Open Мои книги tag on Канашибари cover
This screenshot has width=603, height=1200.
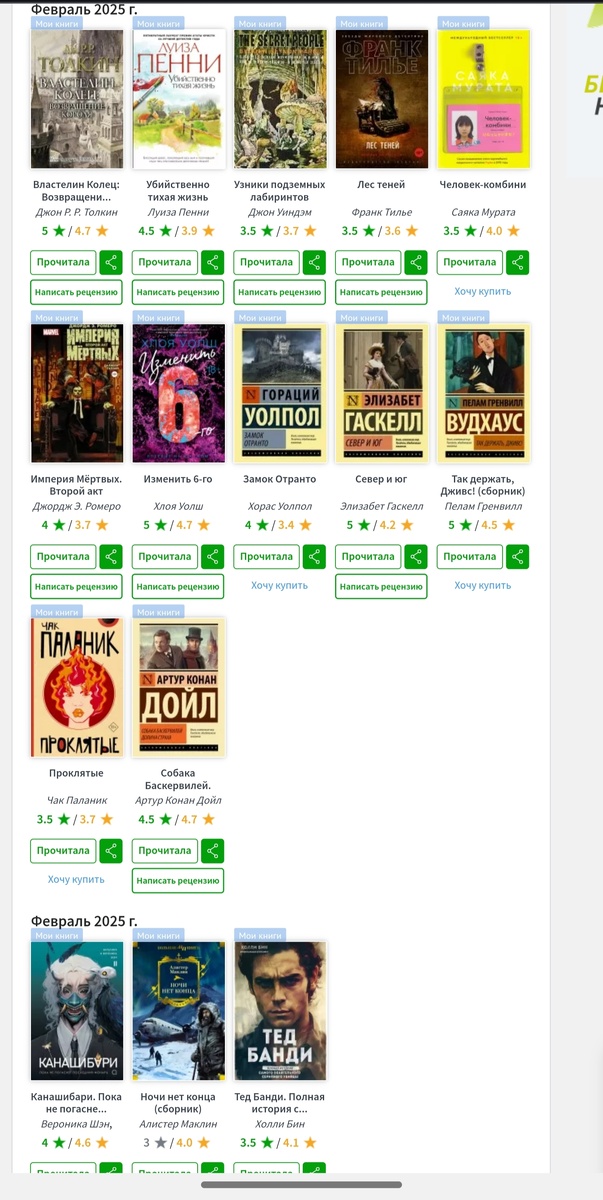(57, 935)
